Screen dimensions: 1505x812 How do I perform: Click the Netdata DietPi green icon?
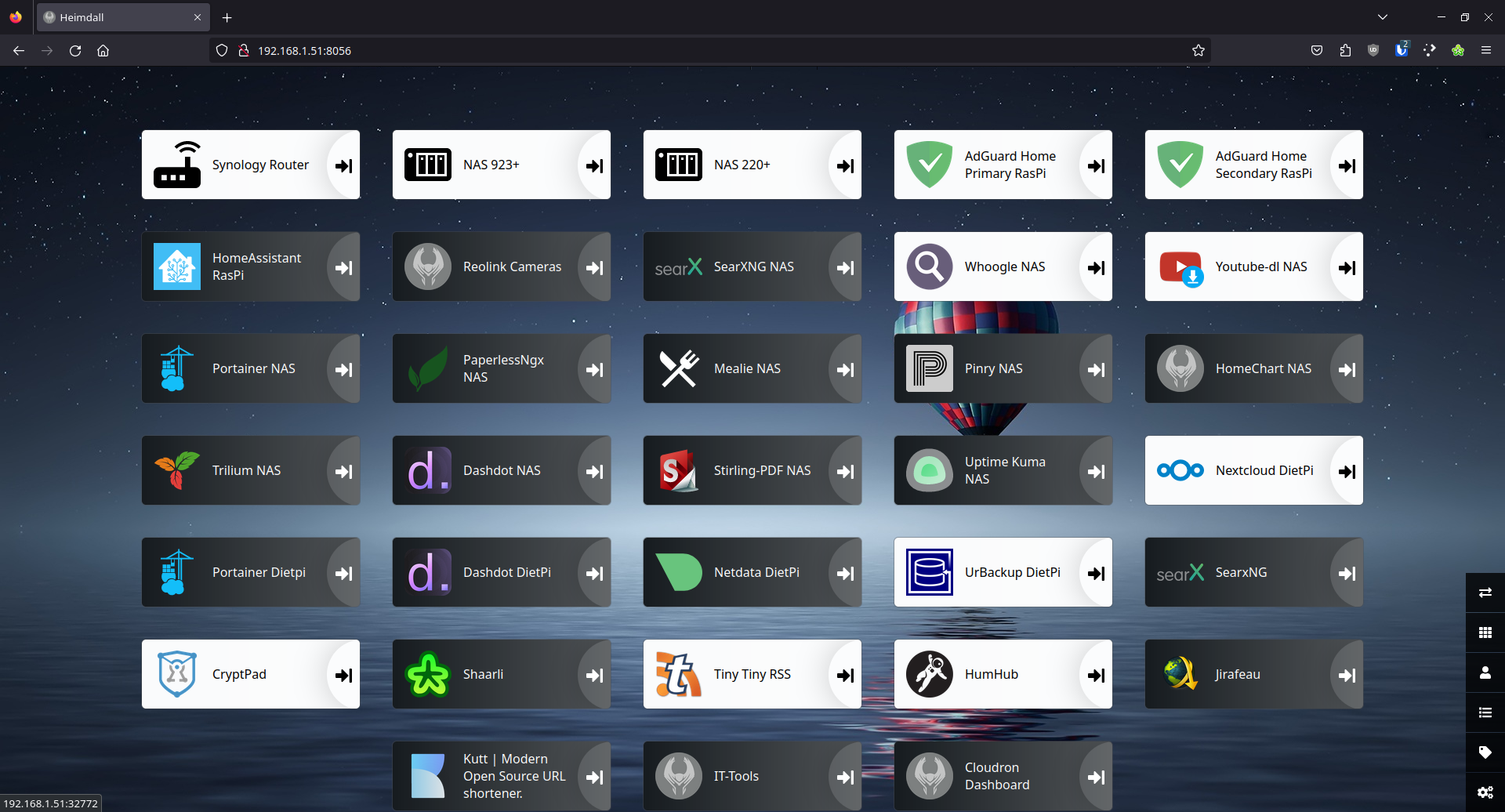click(679, 572)
